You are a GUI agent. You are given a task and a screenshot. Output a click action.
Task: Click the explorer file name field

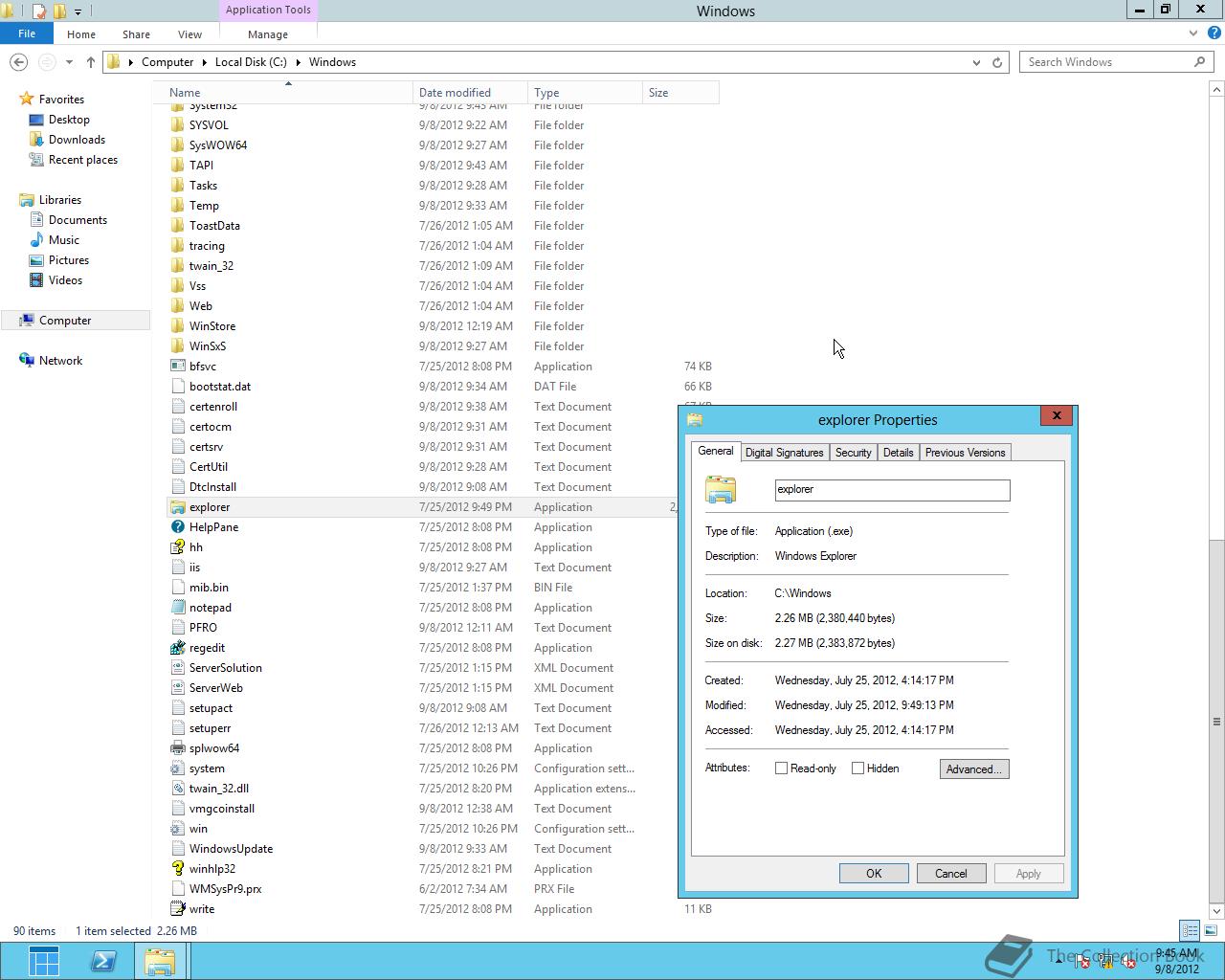click(892, 490)
